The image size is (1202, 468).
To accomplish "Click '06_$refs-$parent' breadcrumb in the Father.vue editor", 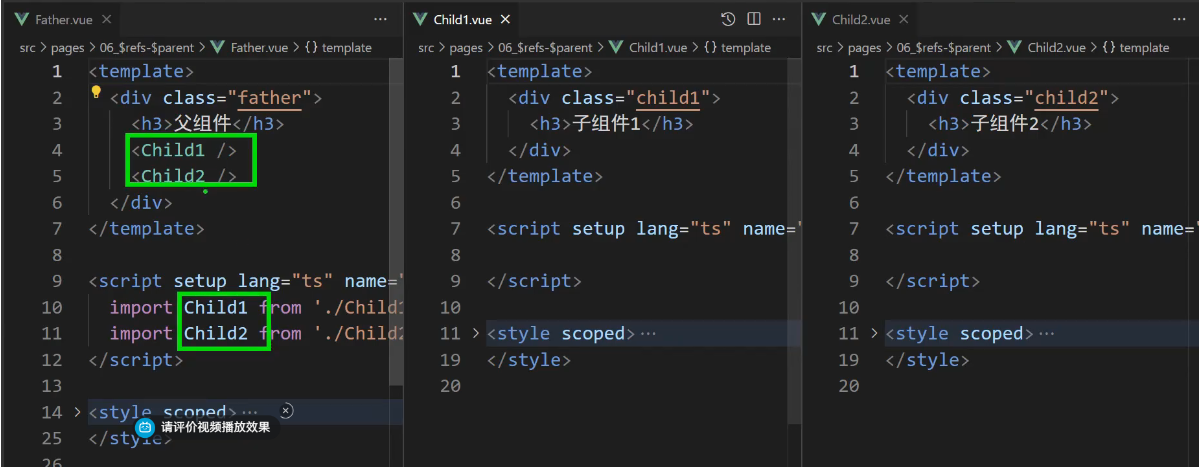I will click(x=146, y=47).
